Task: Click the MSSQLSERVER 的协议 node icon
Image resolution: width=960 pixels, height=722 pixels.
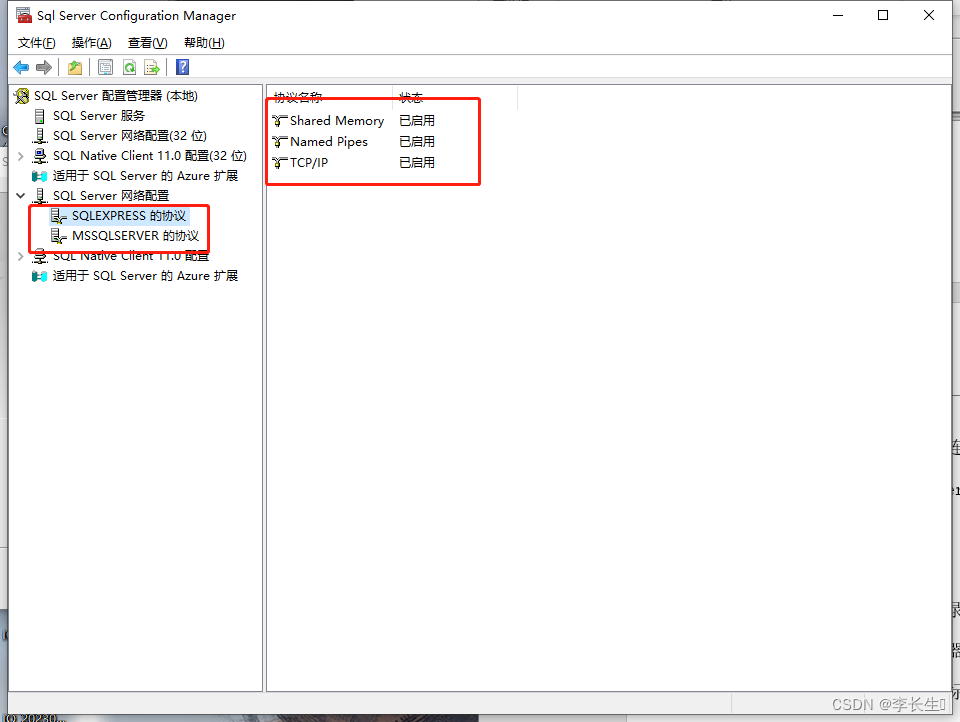Action: pyautogui.click(x=59, y=236)
